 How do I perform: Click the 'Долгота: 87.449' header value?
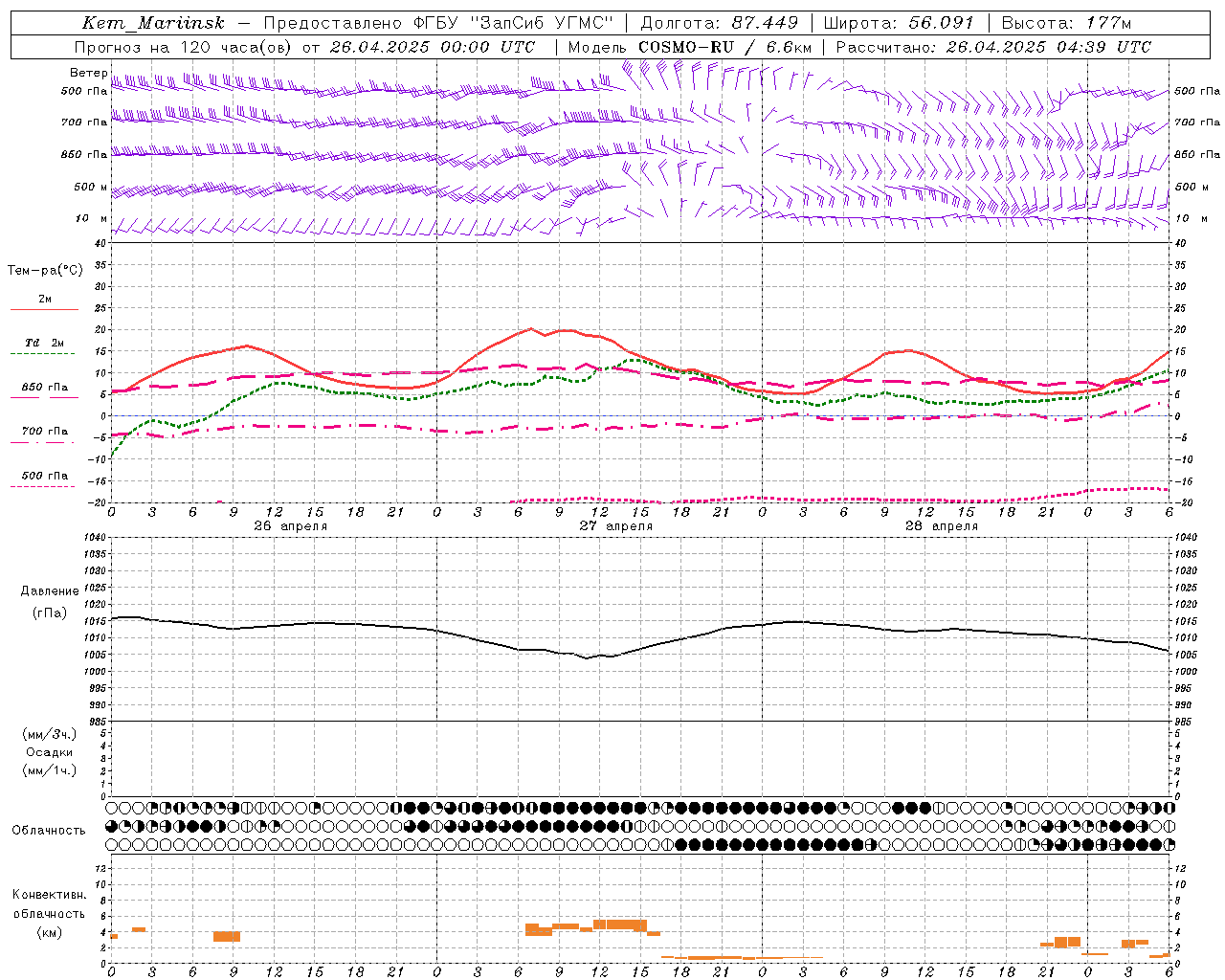coord(719,23)
